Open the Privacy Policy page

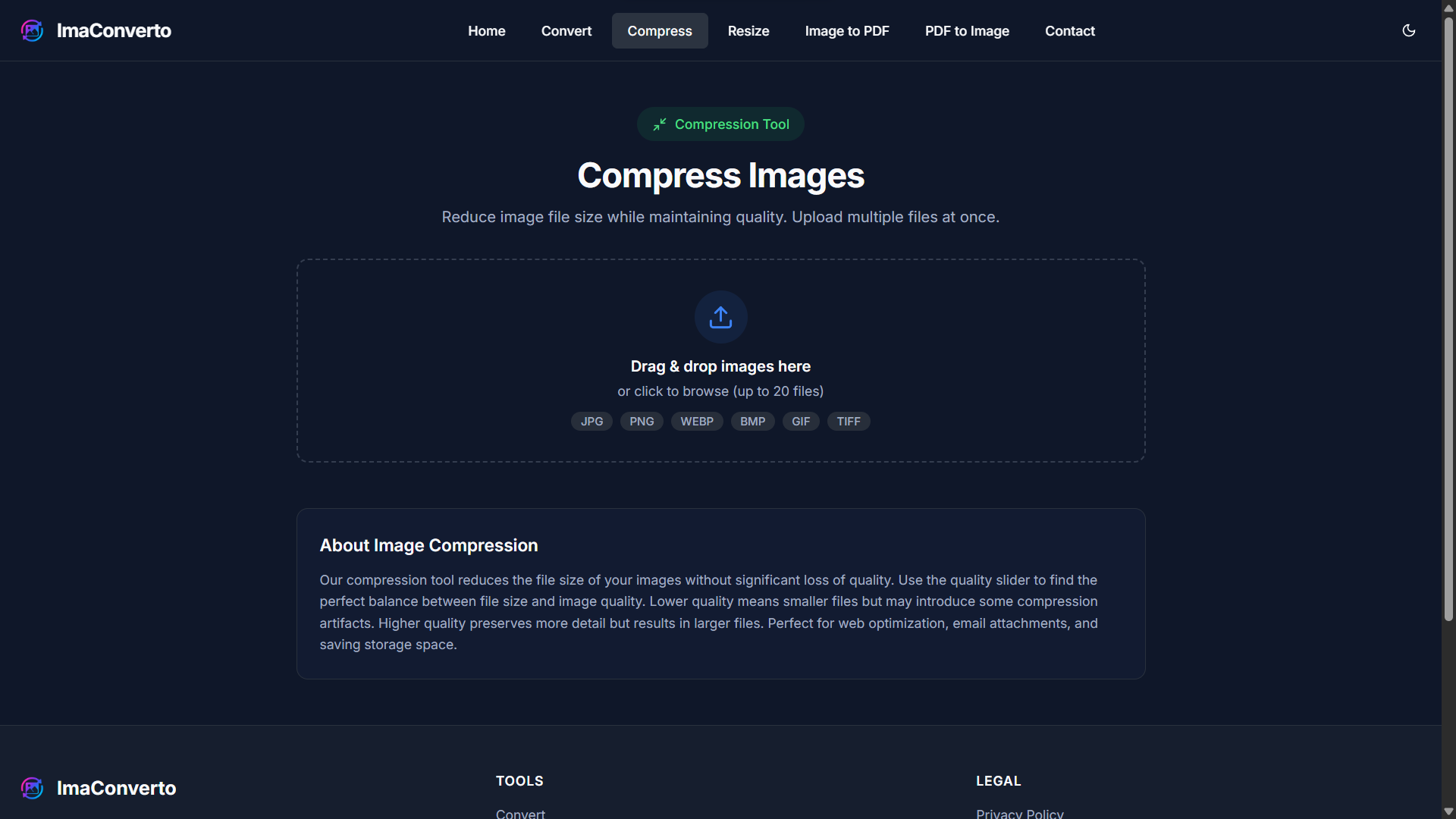click(1019, 813)
